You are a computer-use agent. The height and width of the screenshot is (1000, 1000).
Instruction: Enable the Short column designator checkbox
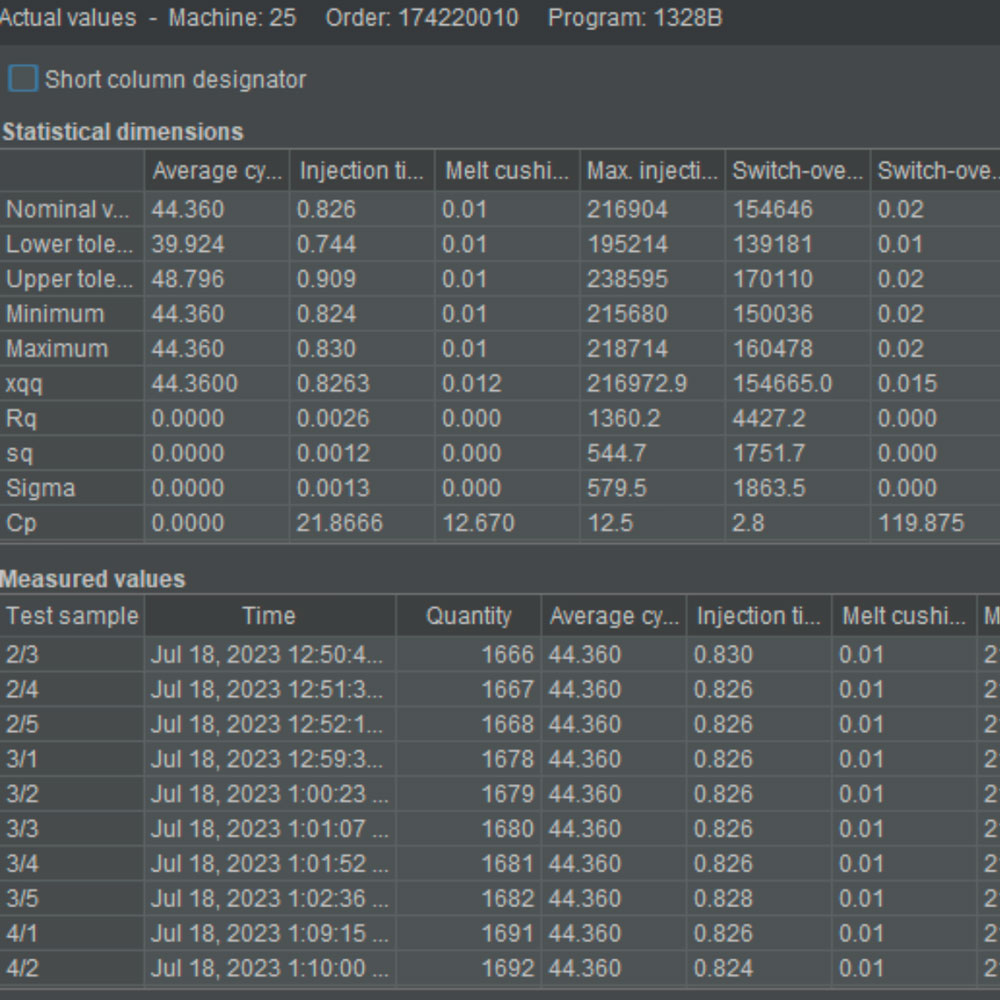click(x=23, y=79)
